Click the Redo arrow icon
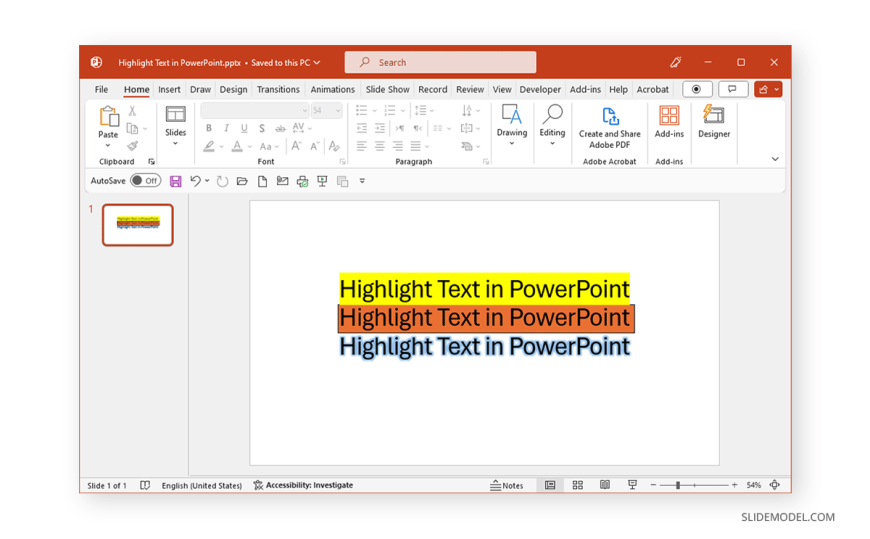 [x=222, y=181]
